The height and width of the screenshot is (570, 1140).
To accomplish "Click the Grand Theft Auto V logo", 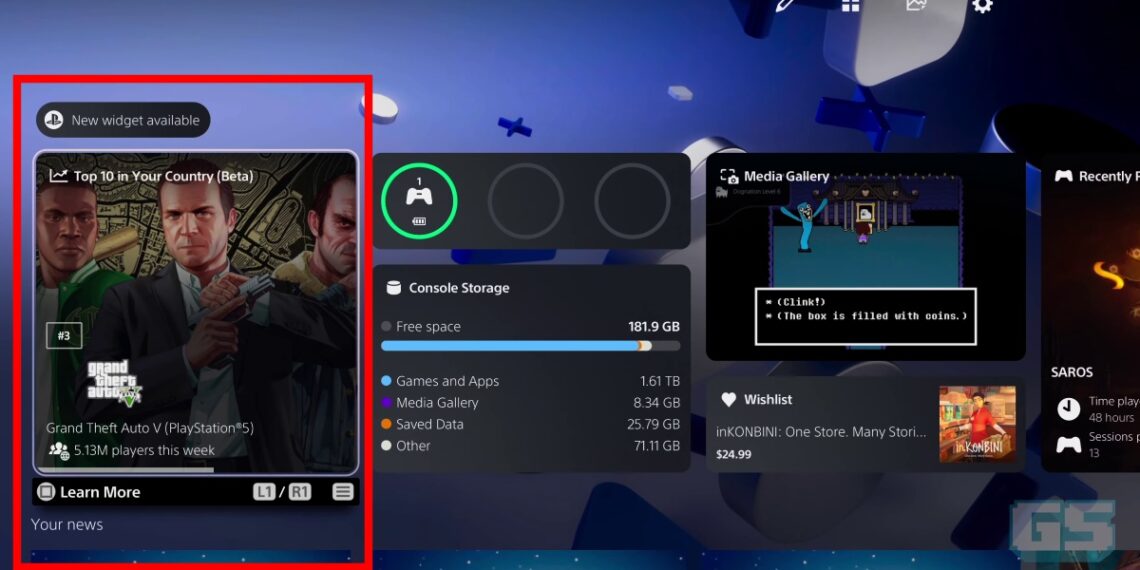I will 114,382.
